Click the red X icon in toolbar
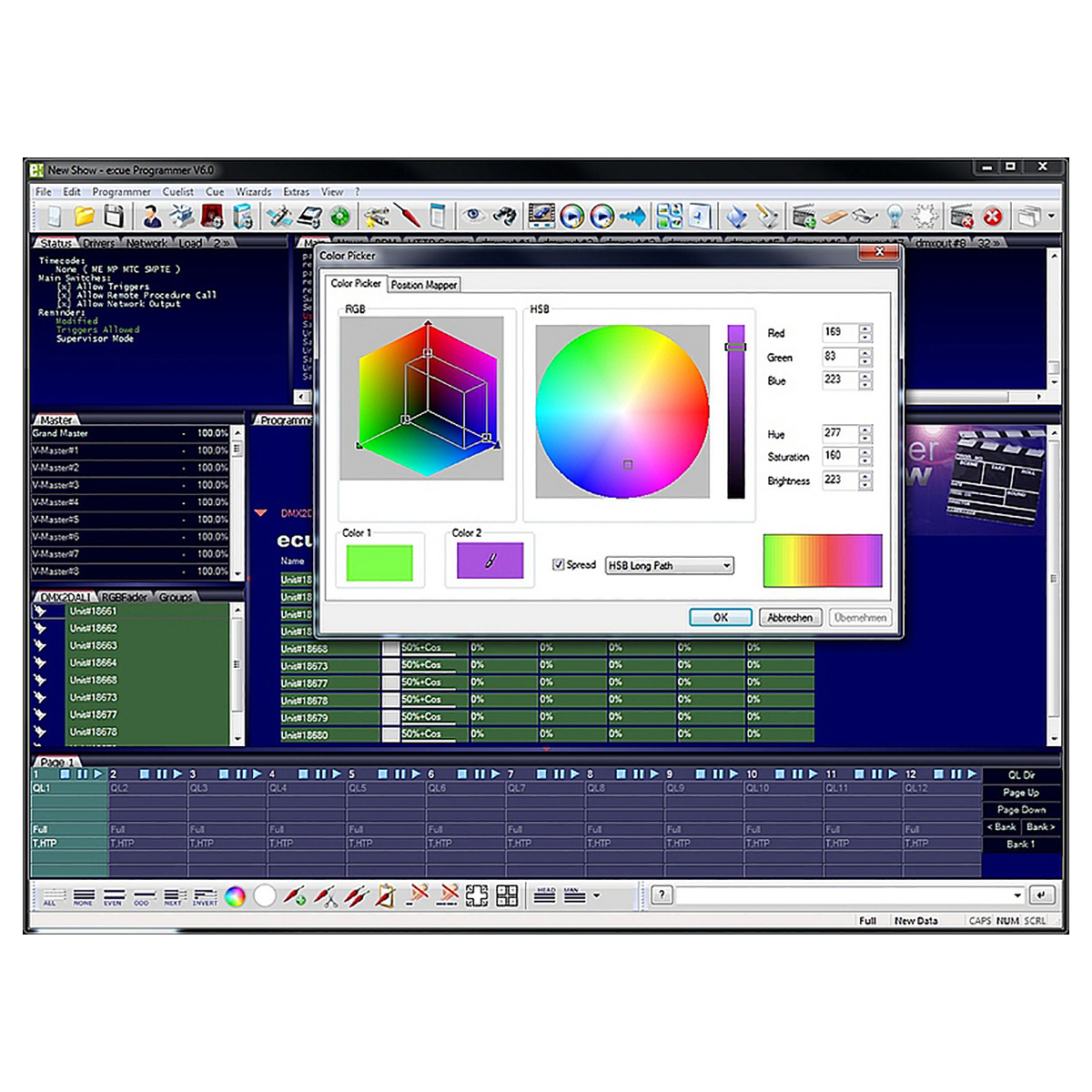The width and height of the screenshot is (1092, 1092). (x=993, y=217)
